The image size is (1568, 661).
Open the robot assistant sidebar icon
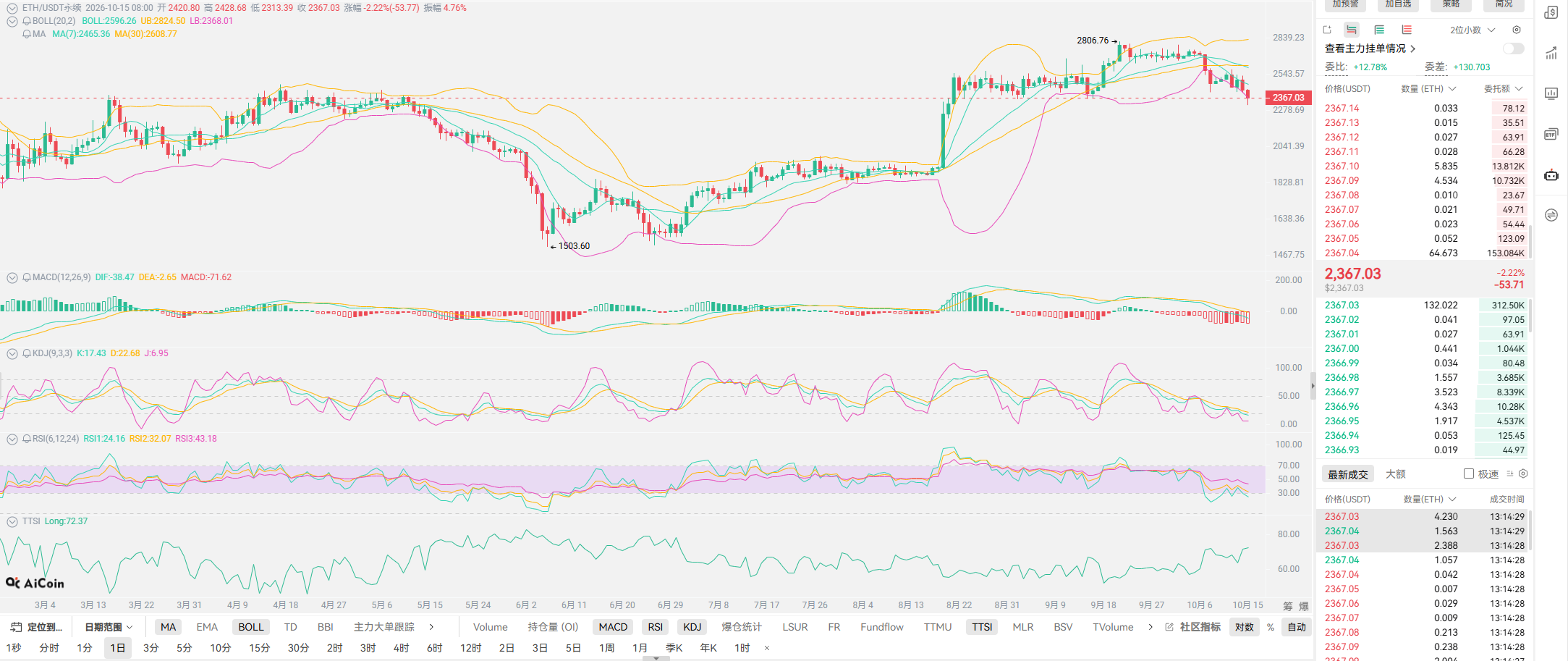point(1551,174)
